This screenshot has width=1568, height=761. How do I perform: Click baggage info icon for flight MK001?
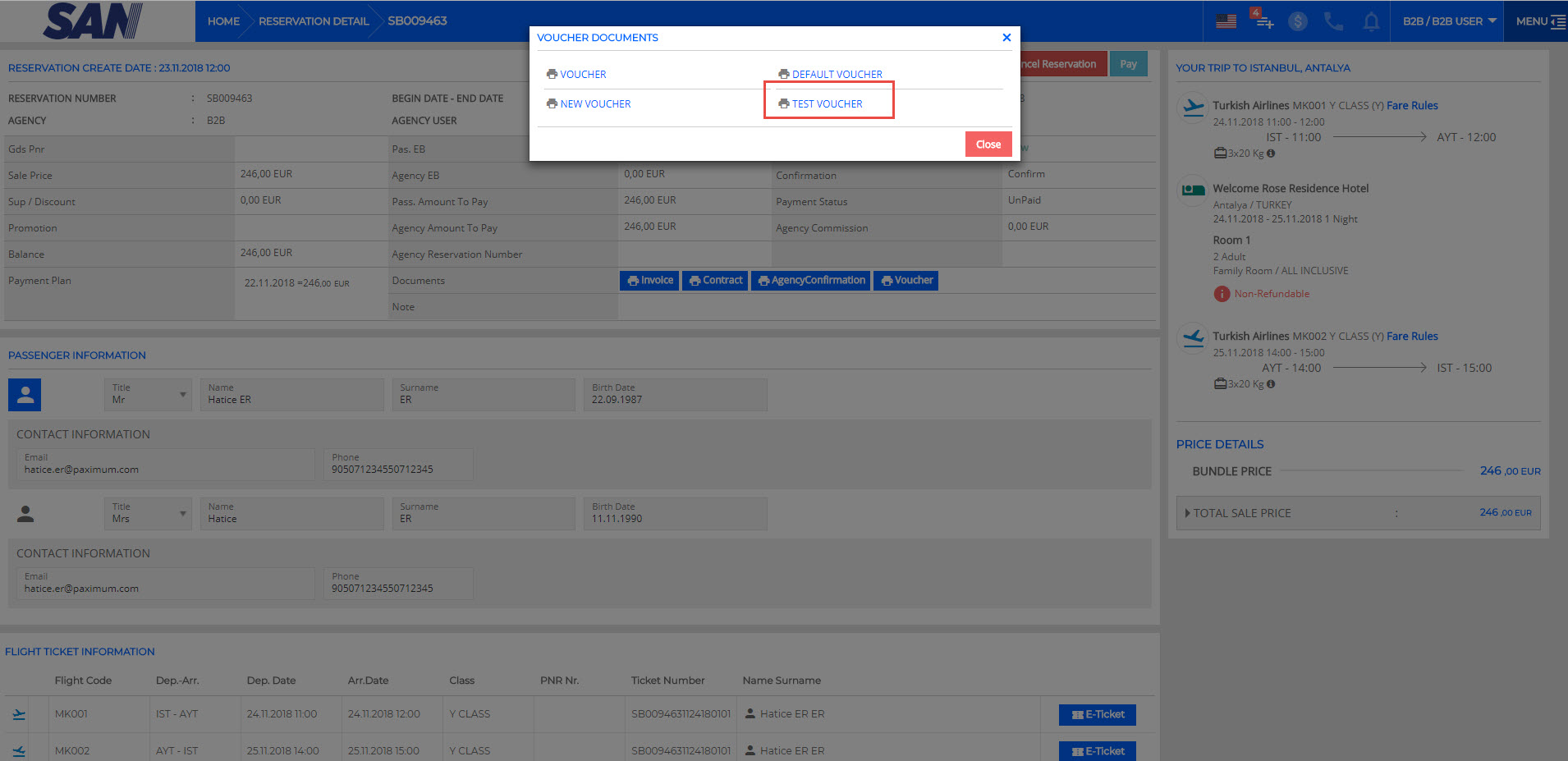tap(1271, 154)
